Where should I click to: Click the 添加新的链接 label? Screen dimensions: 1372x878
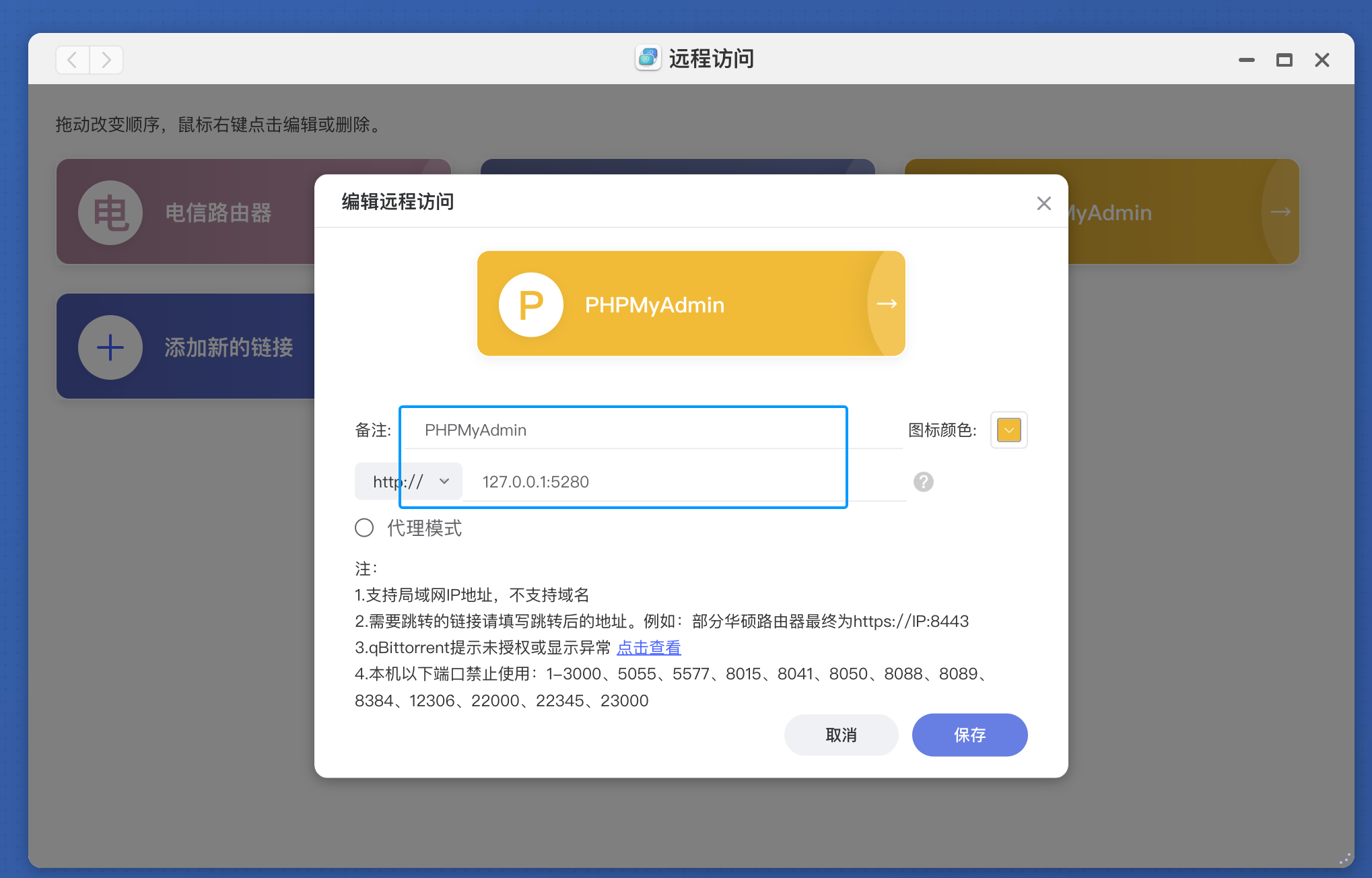click(229, 347)
